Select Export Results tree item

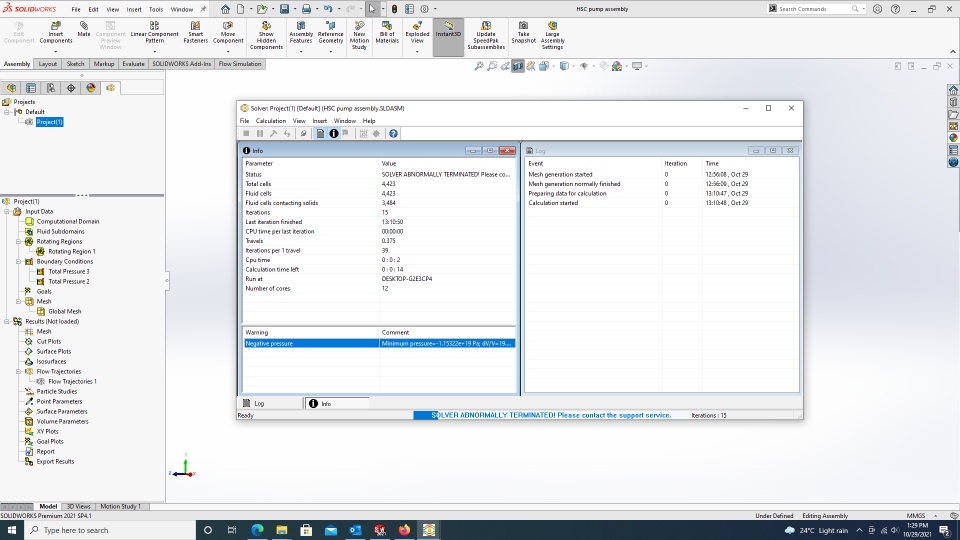point(55,462)
